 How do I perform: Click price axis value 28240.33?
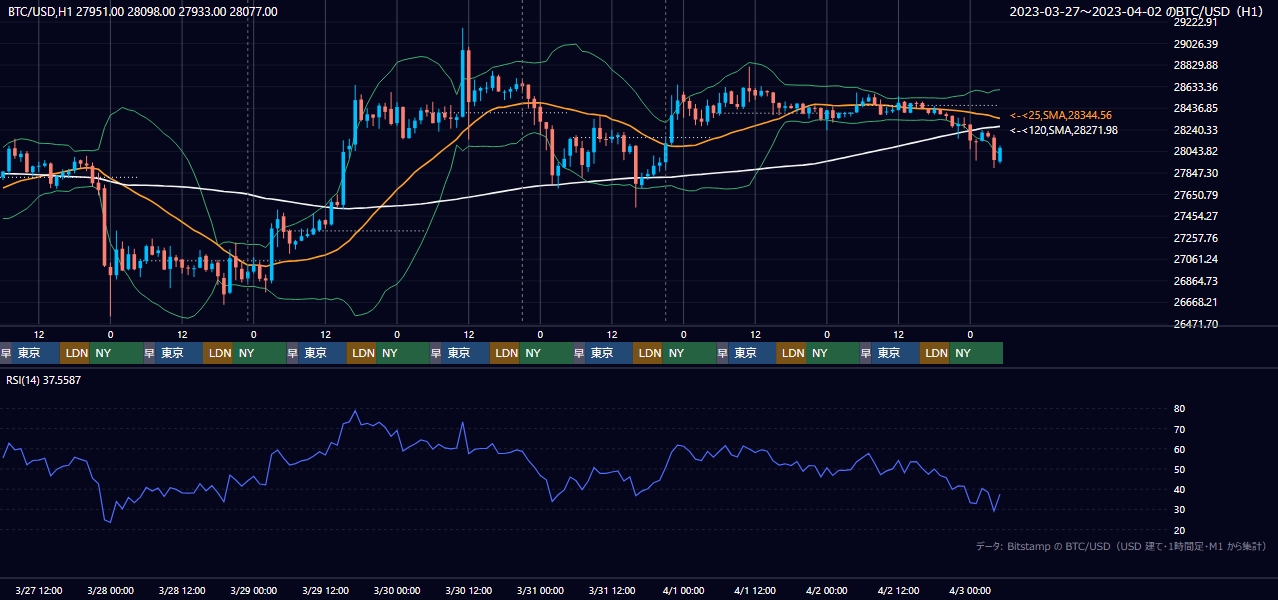(1195, 130)
